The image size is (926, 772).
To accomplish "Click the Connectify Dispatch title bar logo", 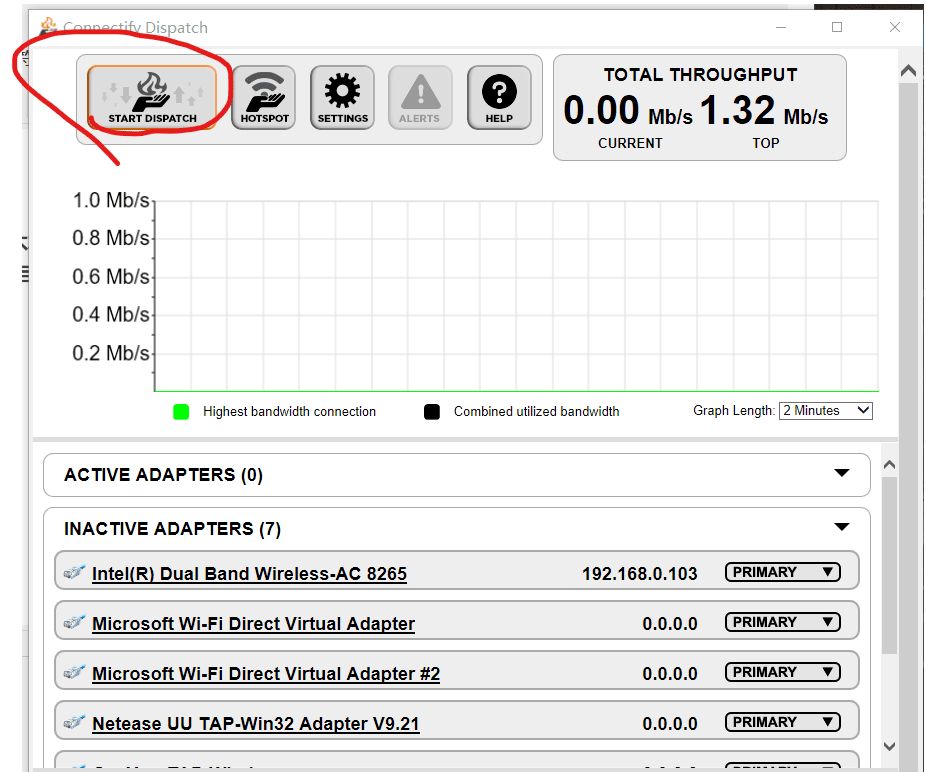I will coord(48,27).
